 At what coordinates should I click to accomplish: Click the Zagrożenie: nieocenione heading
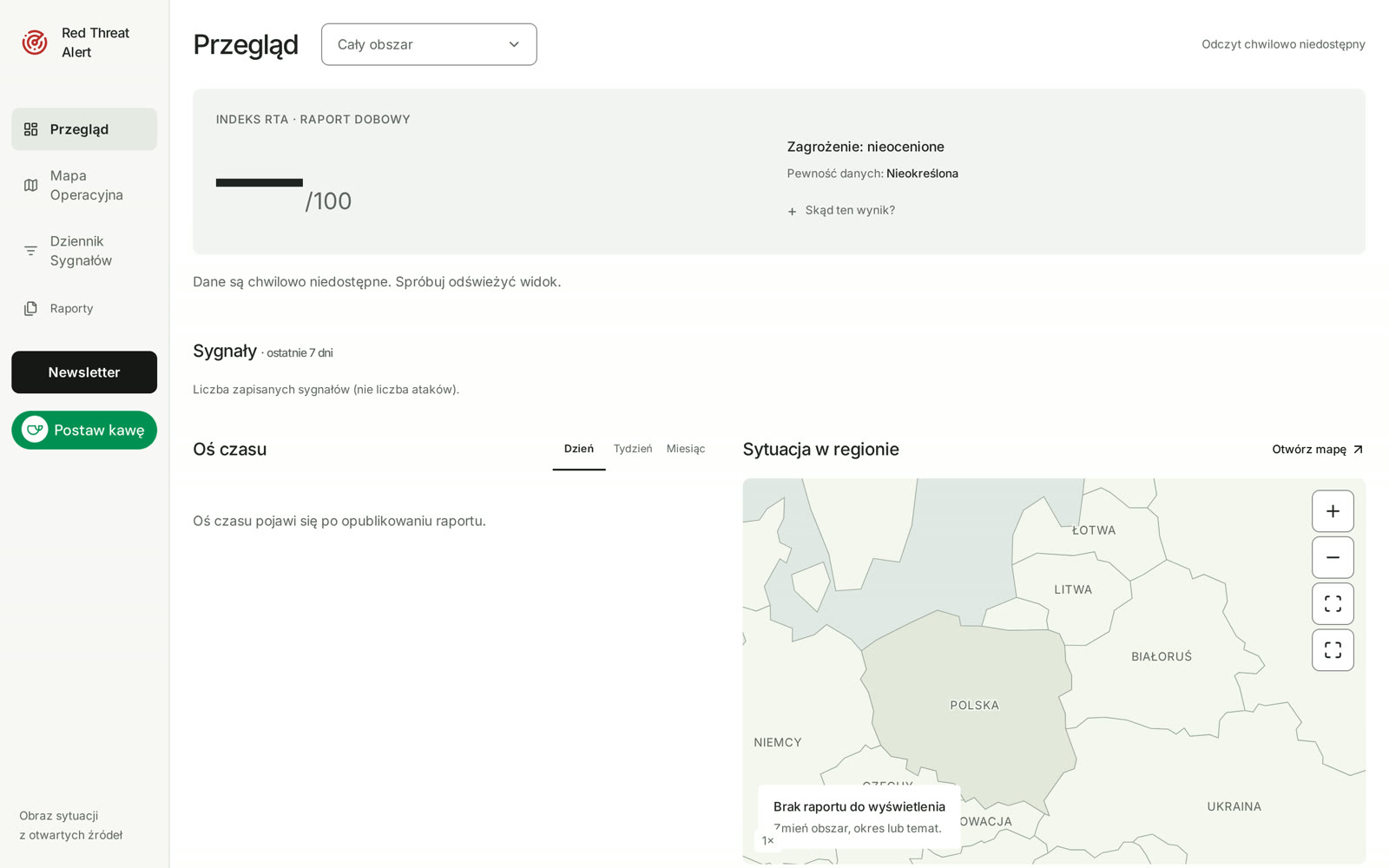pos(866,147)
